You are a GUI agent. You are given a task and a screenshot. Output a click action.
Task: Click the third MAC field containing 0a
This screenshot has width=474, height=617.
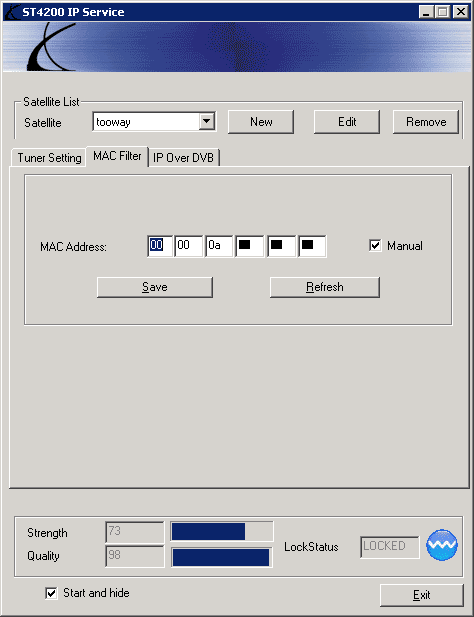click(219, 246)
